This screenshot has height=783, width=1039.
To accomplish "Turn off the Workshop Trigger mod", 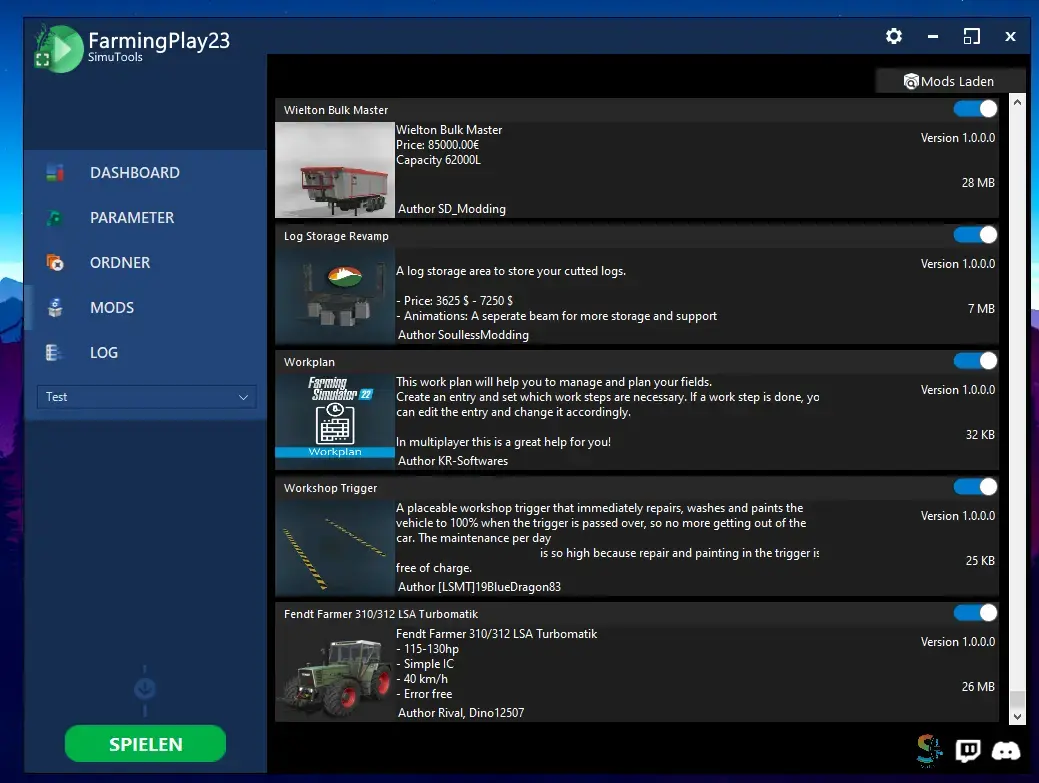I will (x=975, y=487).
